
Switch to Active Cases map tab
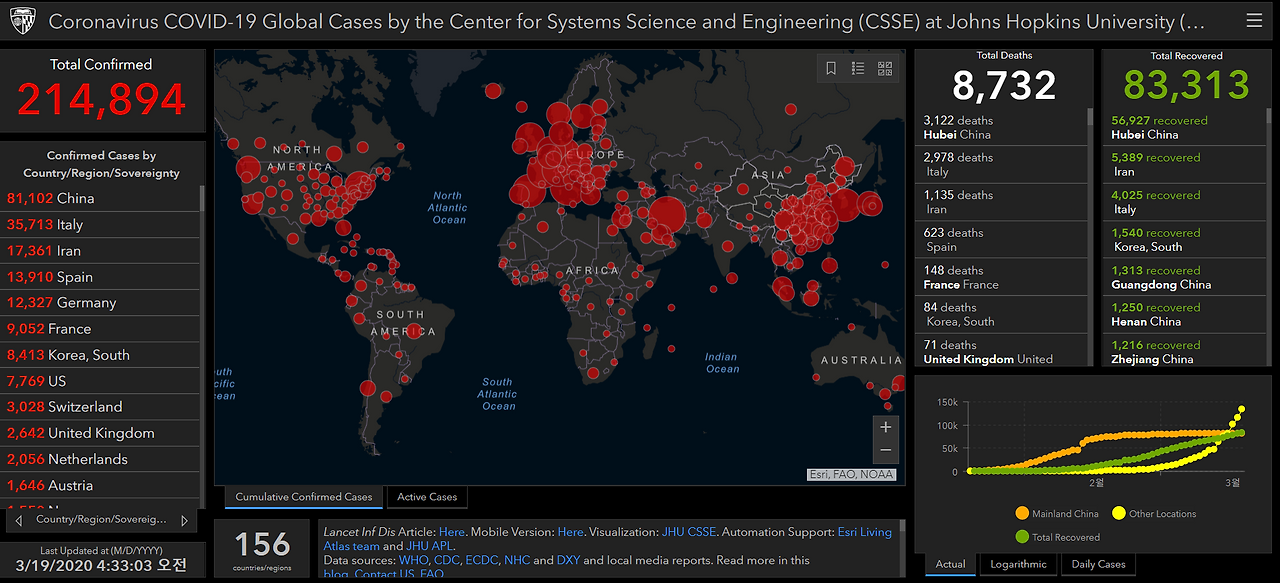point(427,497)
